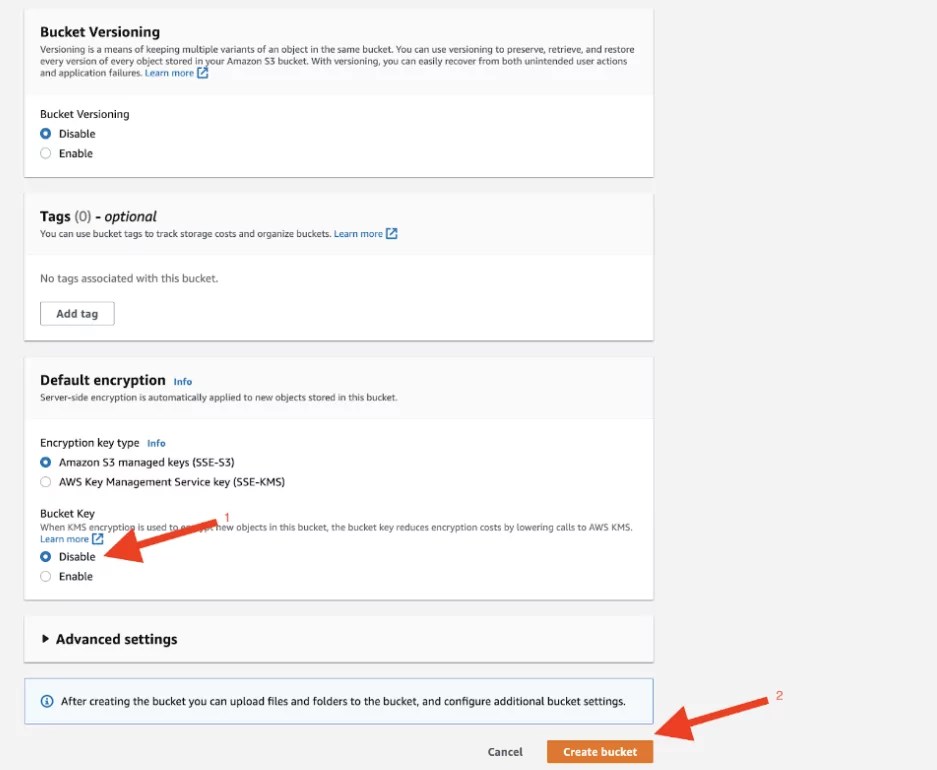Cancel the bucket creation

pos(505,751)
